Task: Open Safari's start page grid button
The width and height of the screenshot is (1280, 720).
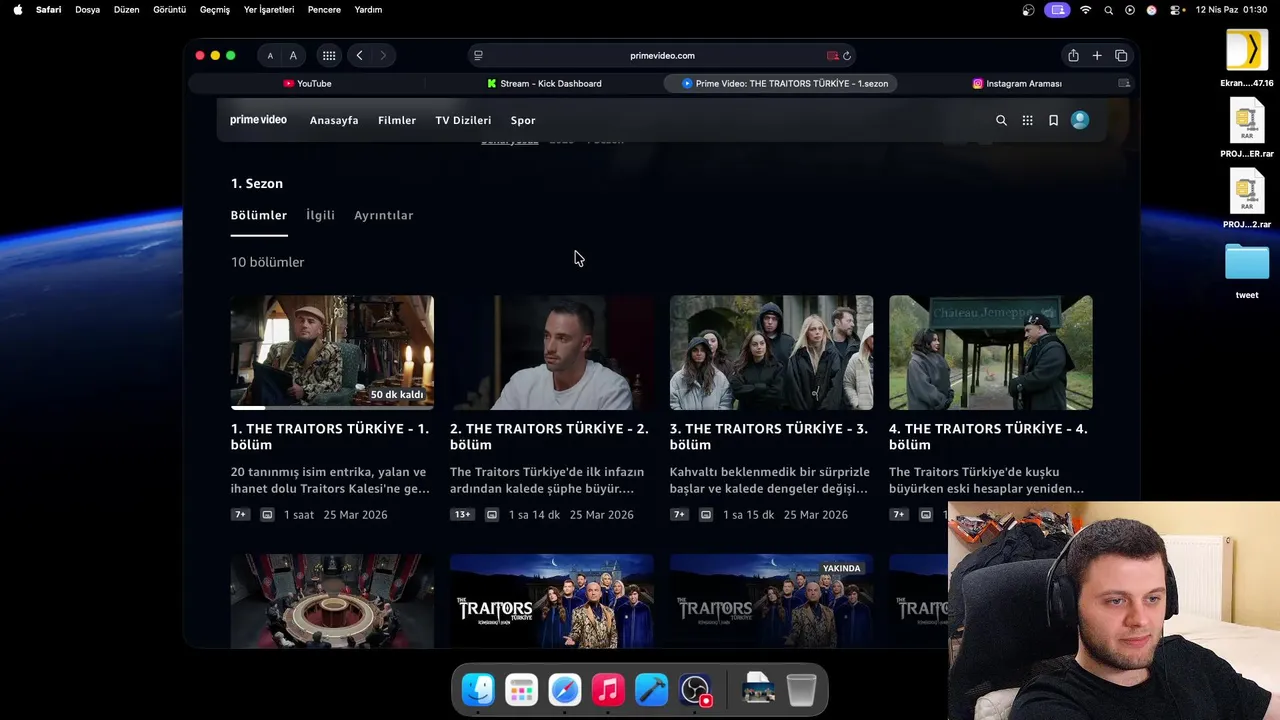Action: 328,56
